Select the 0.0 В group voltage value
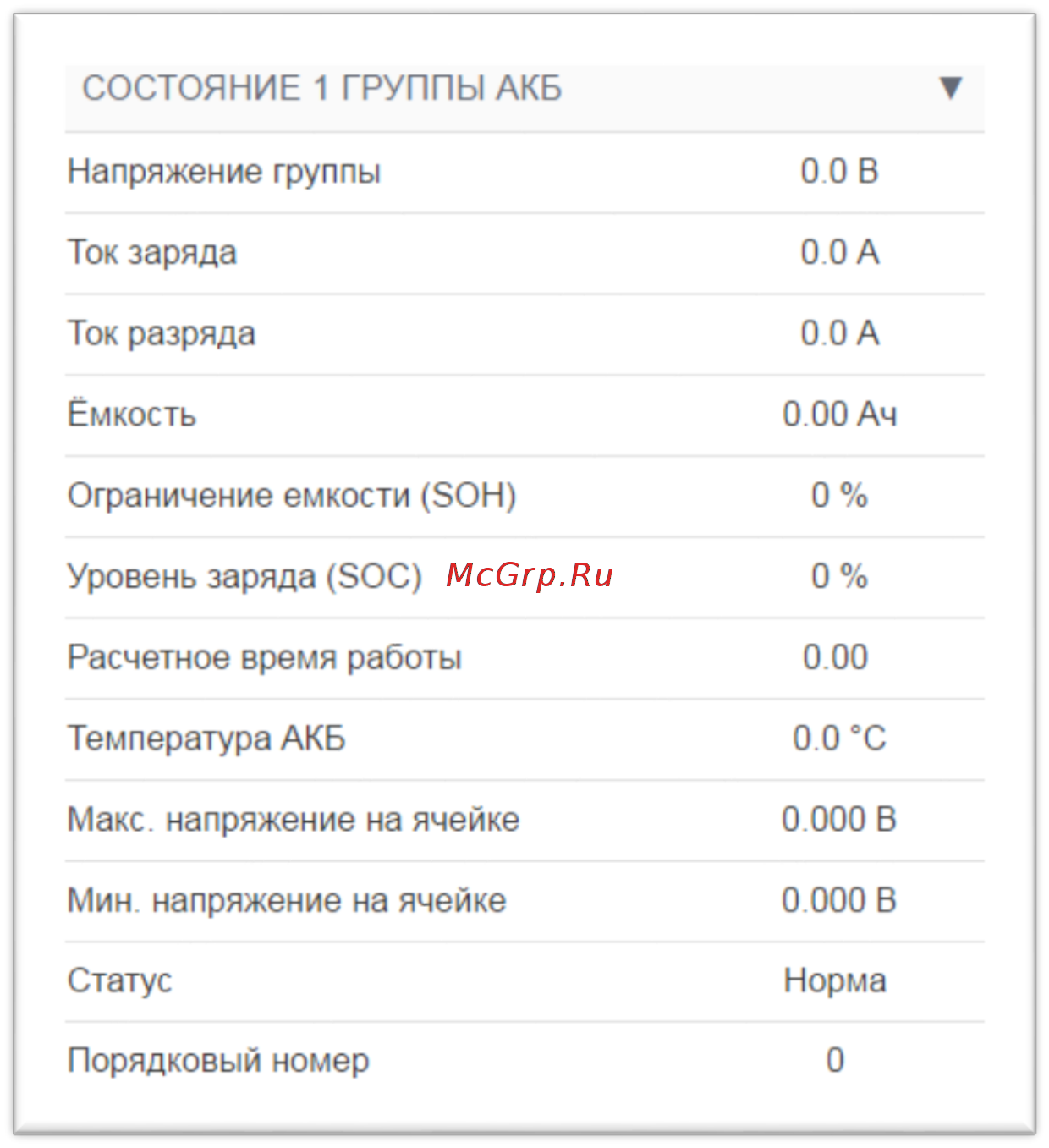 [x=839, y=172]
